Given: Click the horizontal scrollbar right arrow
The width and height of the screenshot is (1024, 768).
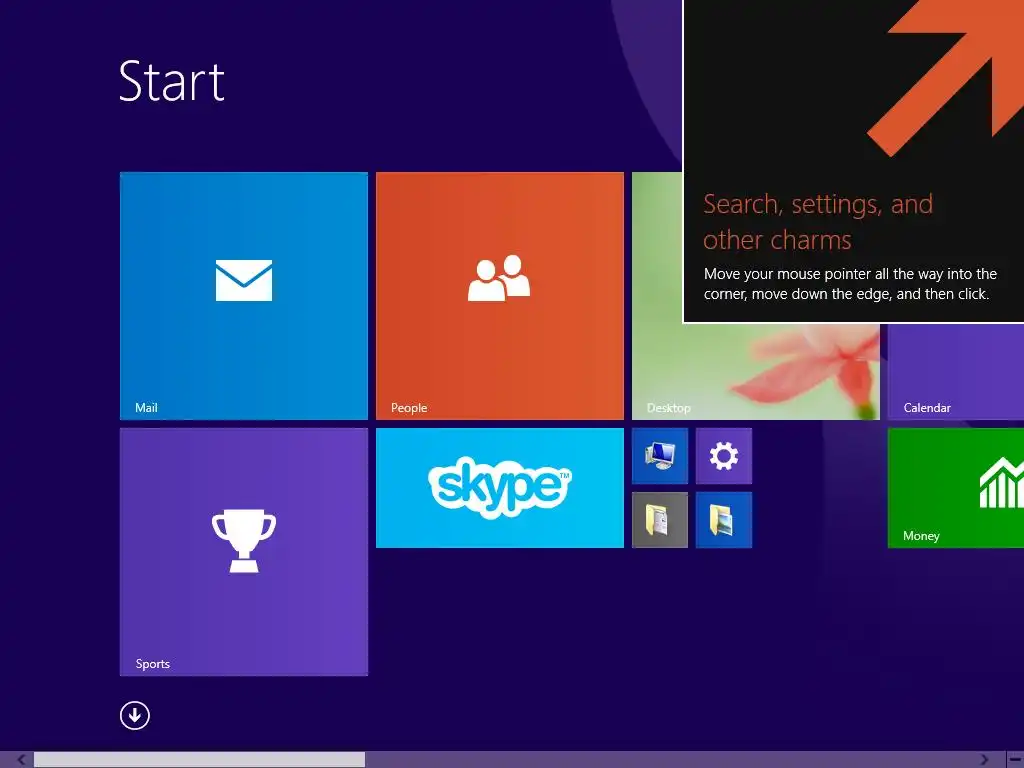Looking at the screenshot, I should (x=984, y=760).
